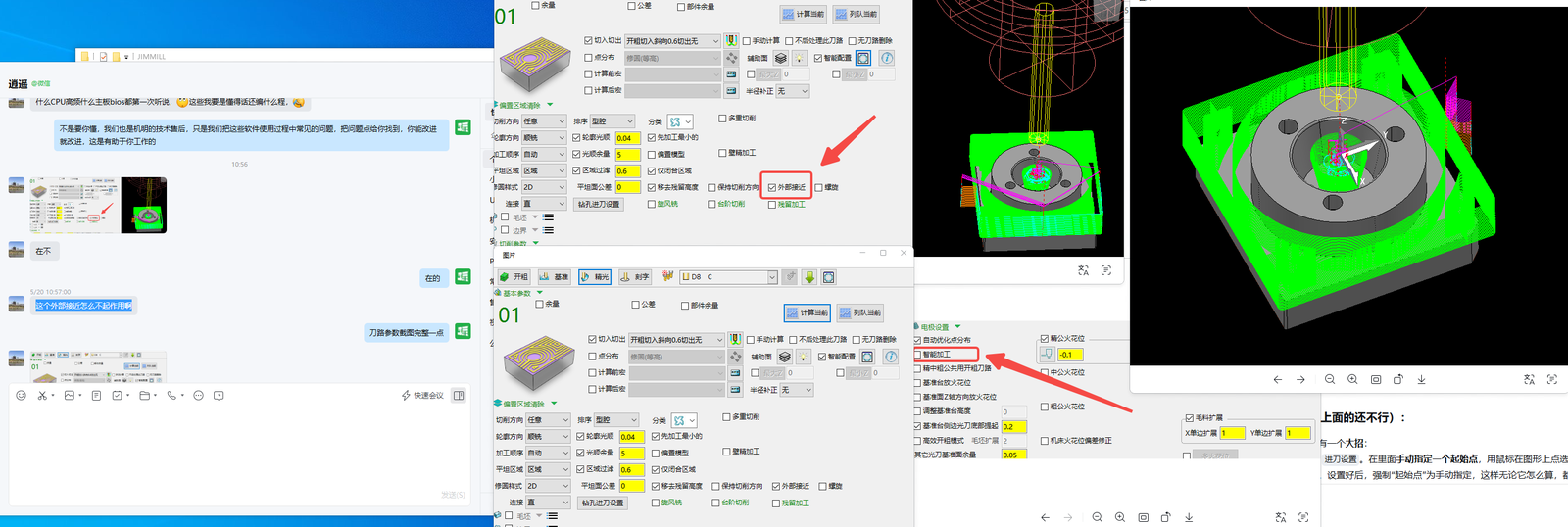The height and width of the screenshot is (527, 1568).
Task: Toggle the chat side panel icon beside 快速会议
Action: coord(458,396)
